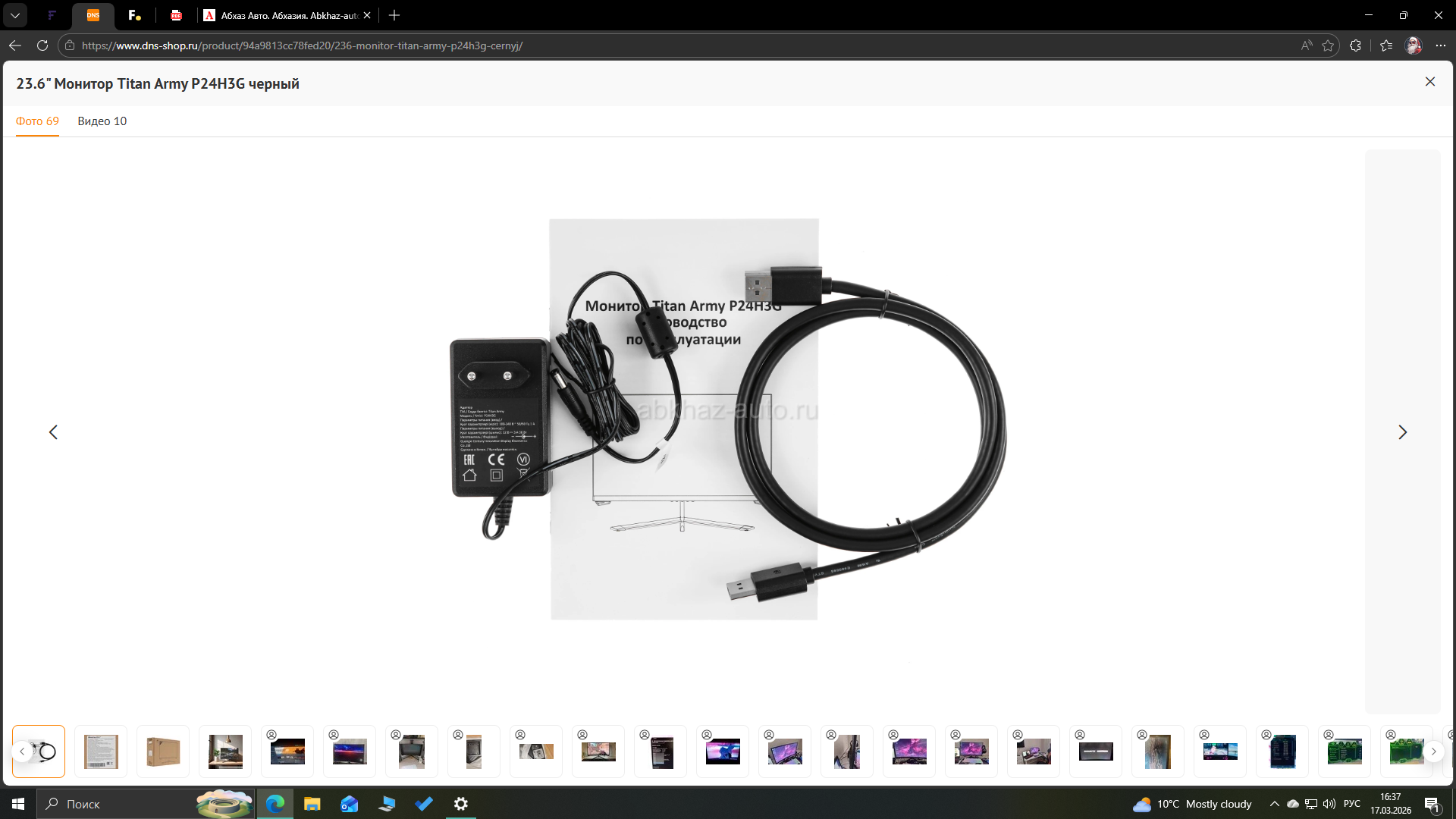Screen dimensions: 1456x819
Task: Open the tab list dropdown
Action: [x=15, y=15]
